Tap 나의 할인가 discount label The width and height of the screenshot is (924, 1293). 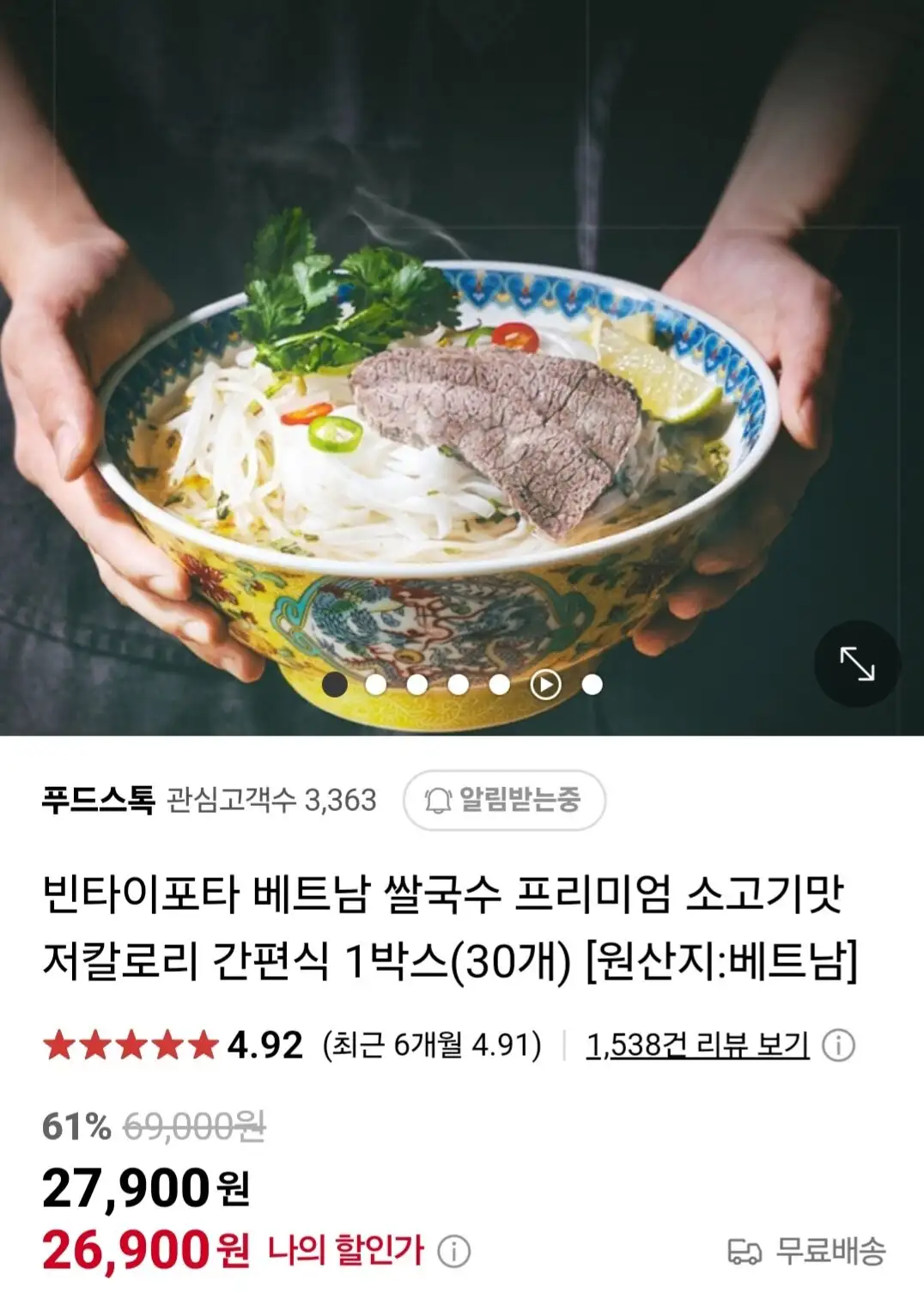tap(346, 1251)
